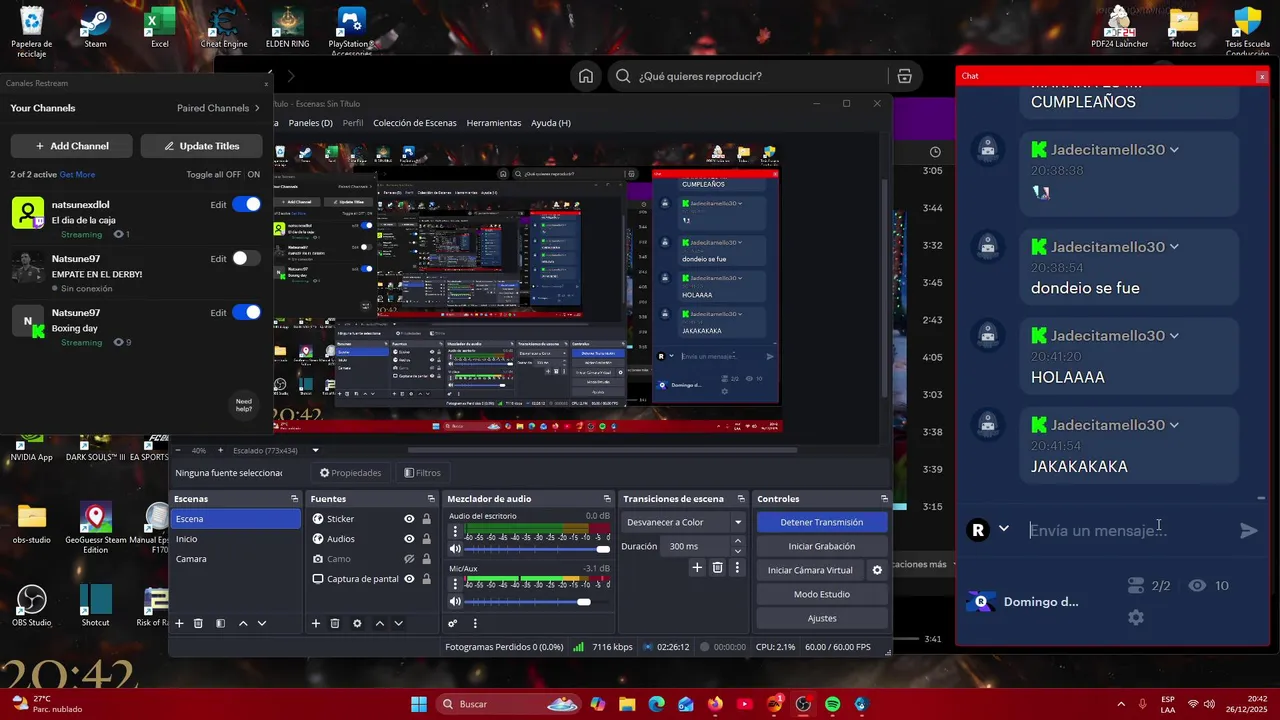Toggle Natsune97 Boxing day channel switch
Viewport: 1280px width, 720px height.
click(246, 312)
